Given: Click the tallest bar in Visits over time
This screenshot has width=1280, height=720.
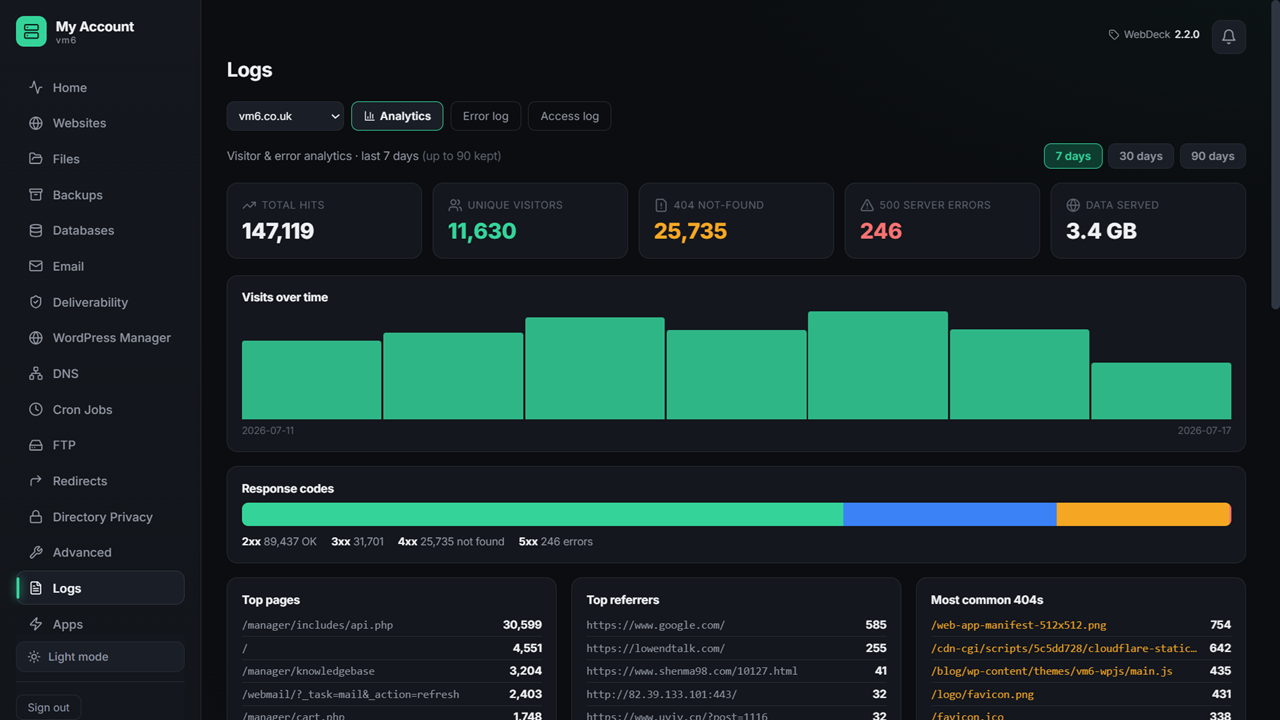Looking at the screenshot, I should (x=878, y=365).
